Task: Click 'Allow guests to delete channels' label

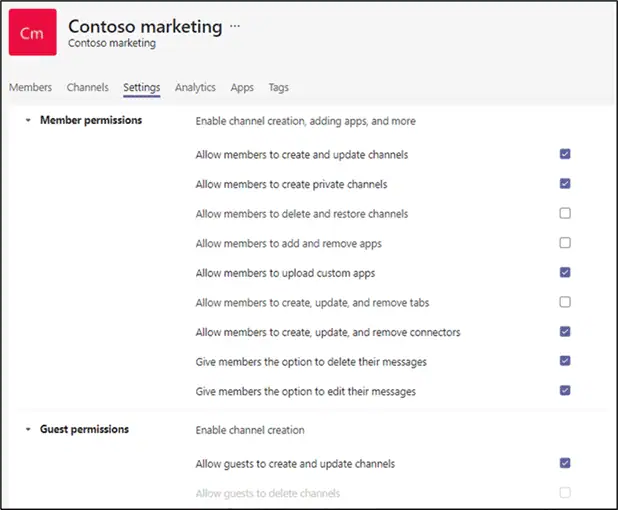Action: pyautogui.click(x=268, y=493)
